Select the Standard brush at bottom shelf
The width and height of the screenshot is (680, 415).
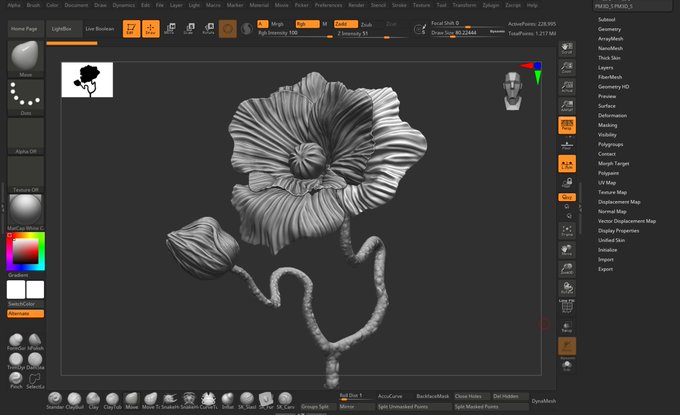pos(55,400)
